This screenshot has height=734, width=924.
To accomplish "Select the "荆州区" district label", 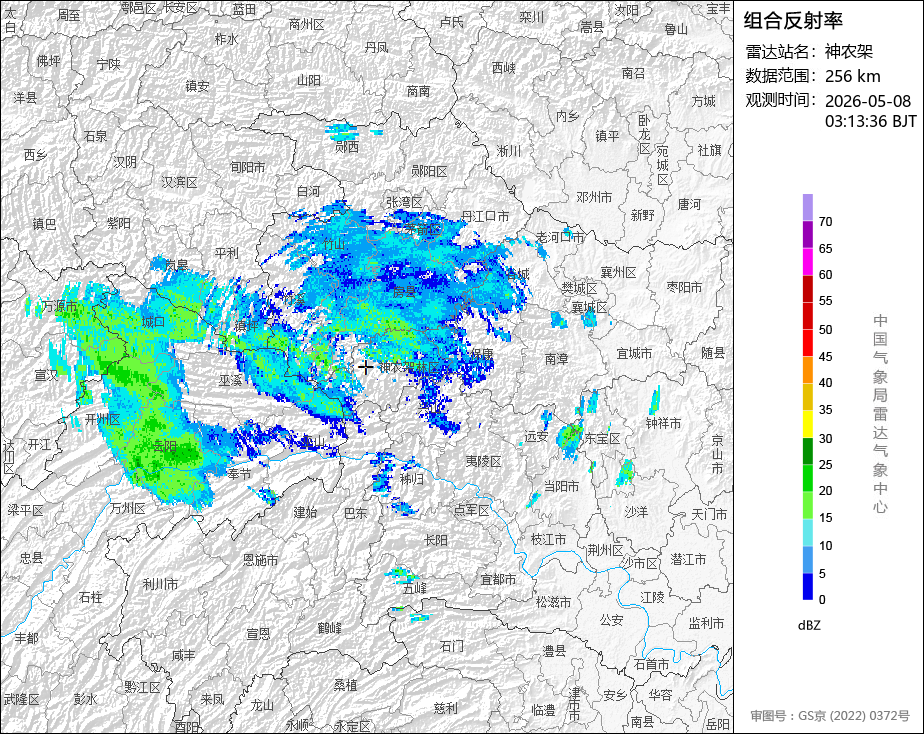I will tap(605, 550).
